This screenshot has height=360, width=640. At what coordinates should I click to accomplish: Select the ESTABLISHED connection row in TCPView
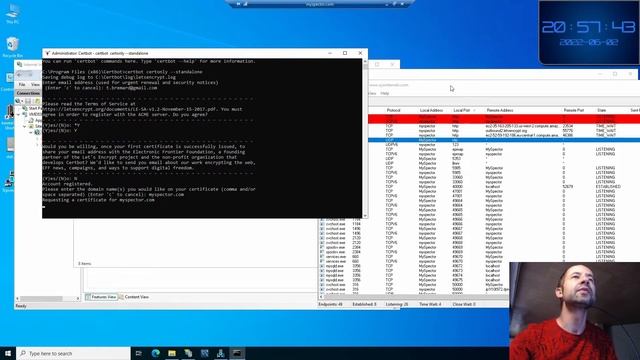click(504, 187)
